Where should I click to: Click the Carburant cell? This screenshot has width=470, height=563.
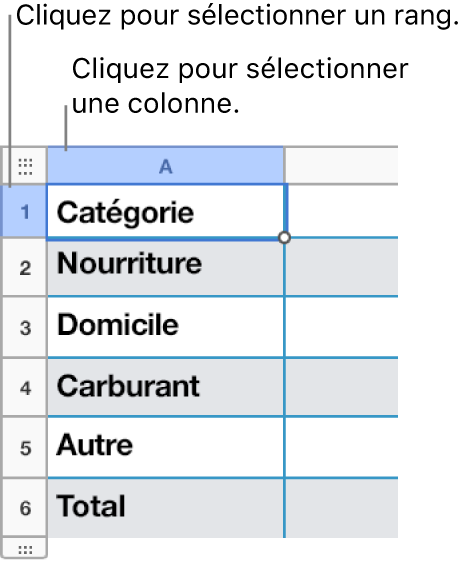coord(166,387)
